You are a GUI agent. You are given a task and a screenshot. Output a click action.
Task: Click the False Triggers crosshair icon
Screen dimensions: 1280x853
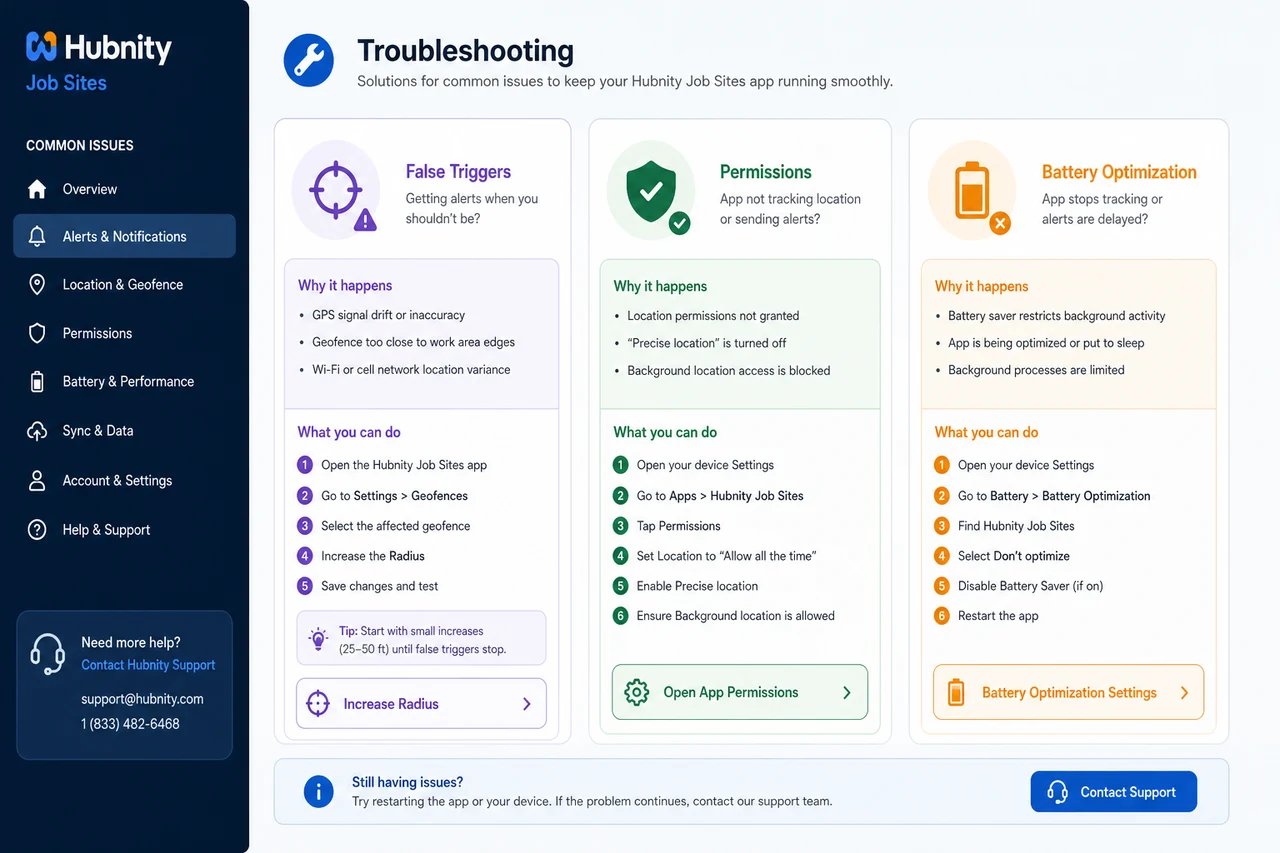tap(335, 190)
